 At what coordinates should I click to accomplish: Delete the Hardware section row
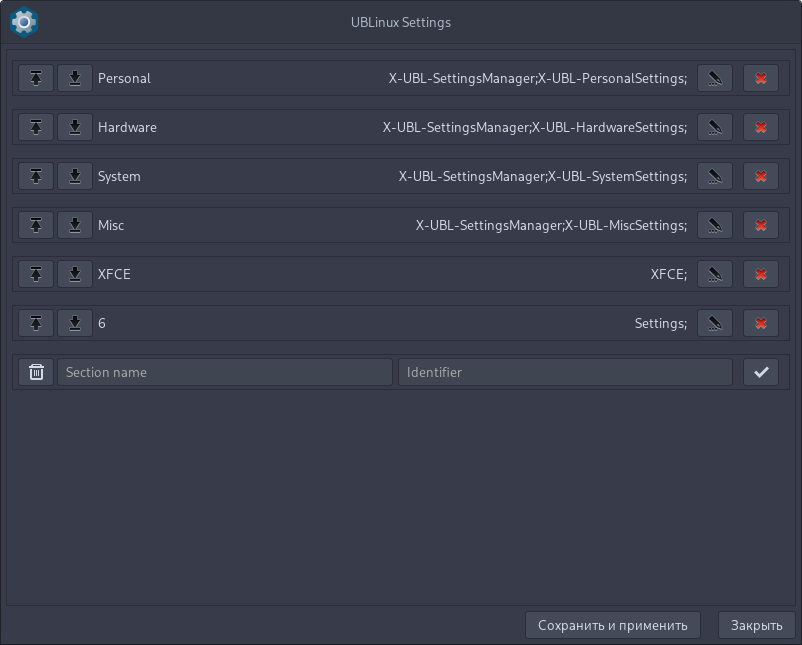tap(761, 127)
